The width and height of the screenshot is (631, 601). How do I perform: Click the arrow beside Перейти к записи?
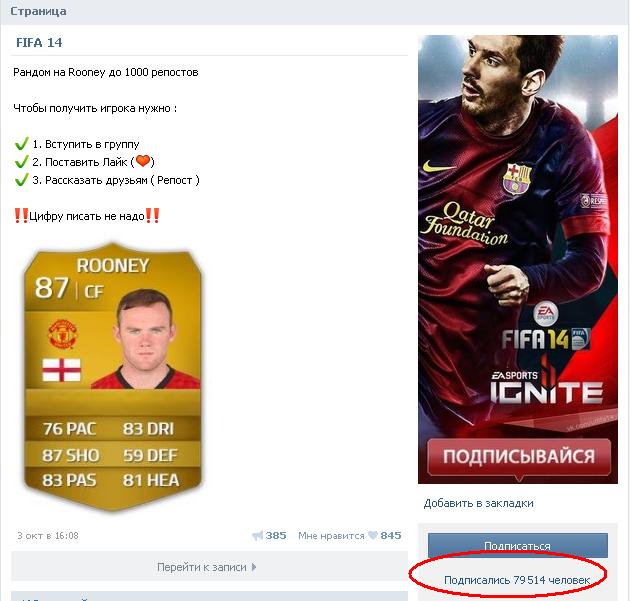(254, 567)
